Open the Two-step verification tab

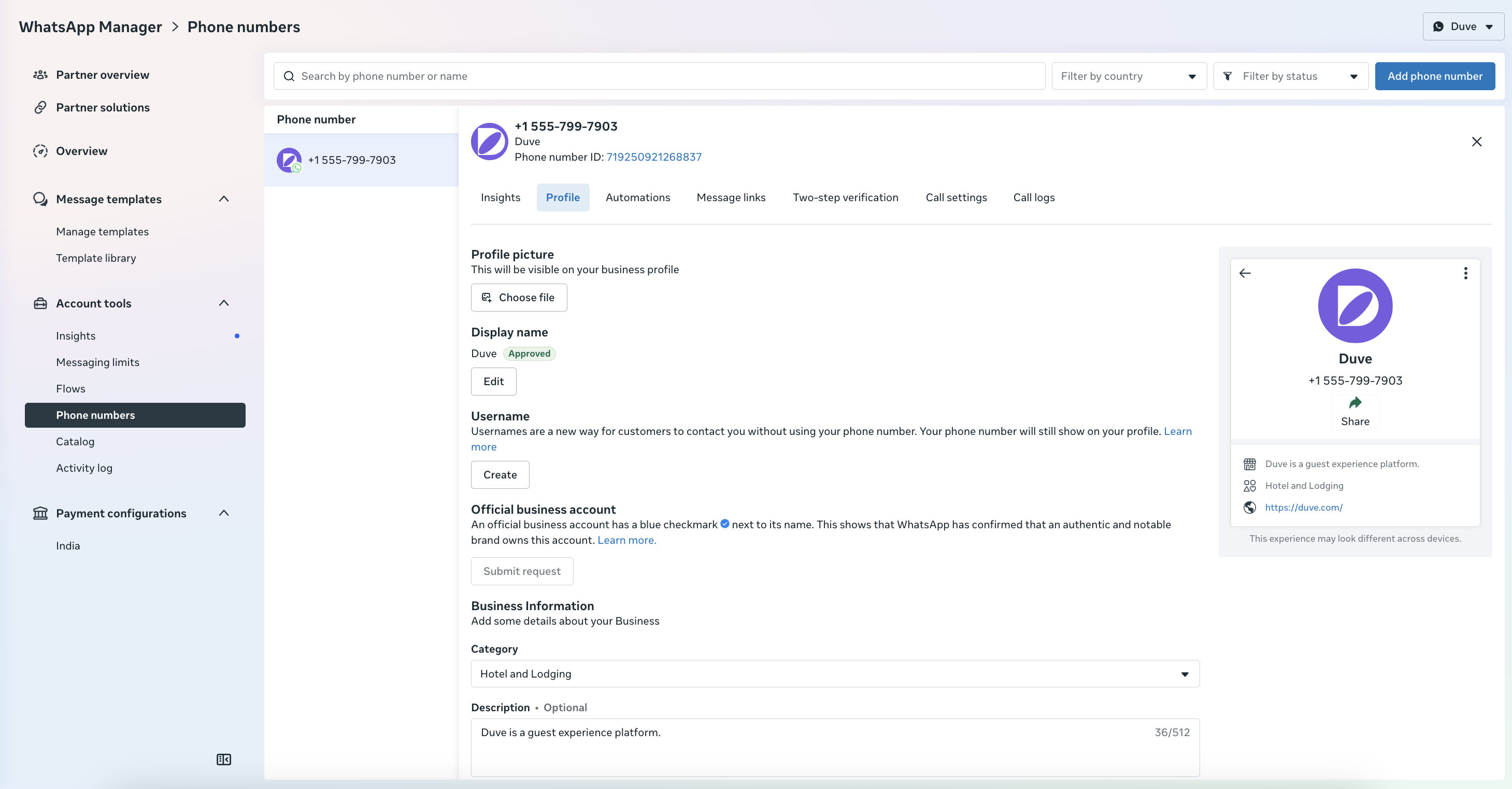click(x=845, y=198)
